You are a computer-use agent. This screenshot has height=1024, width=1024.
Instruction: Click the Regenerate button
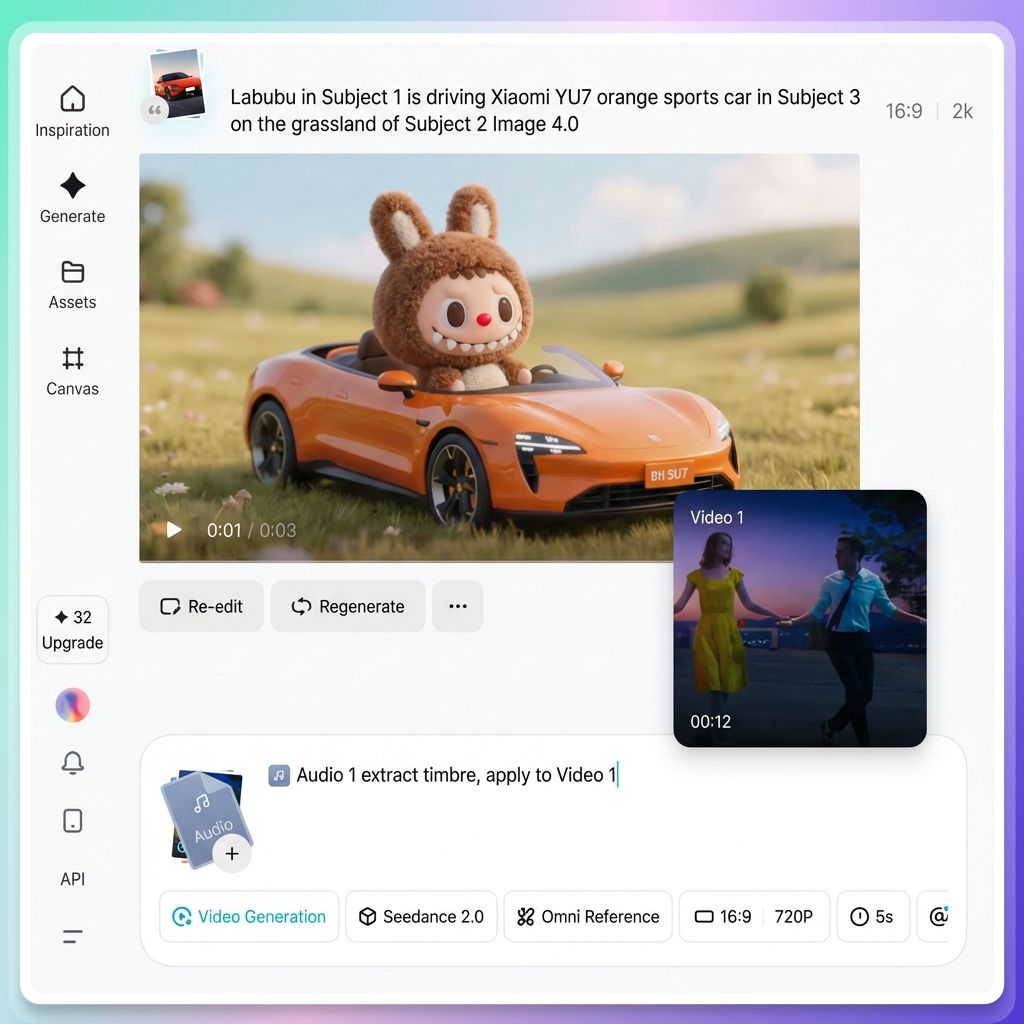(x=348, y=607)
